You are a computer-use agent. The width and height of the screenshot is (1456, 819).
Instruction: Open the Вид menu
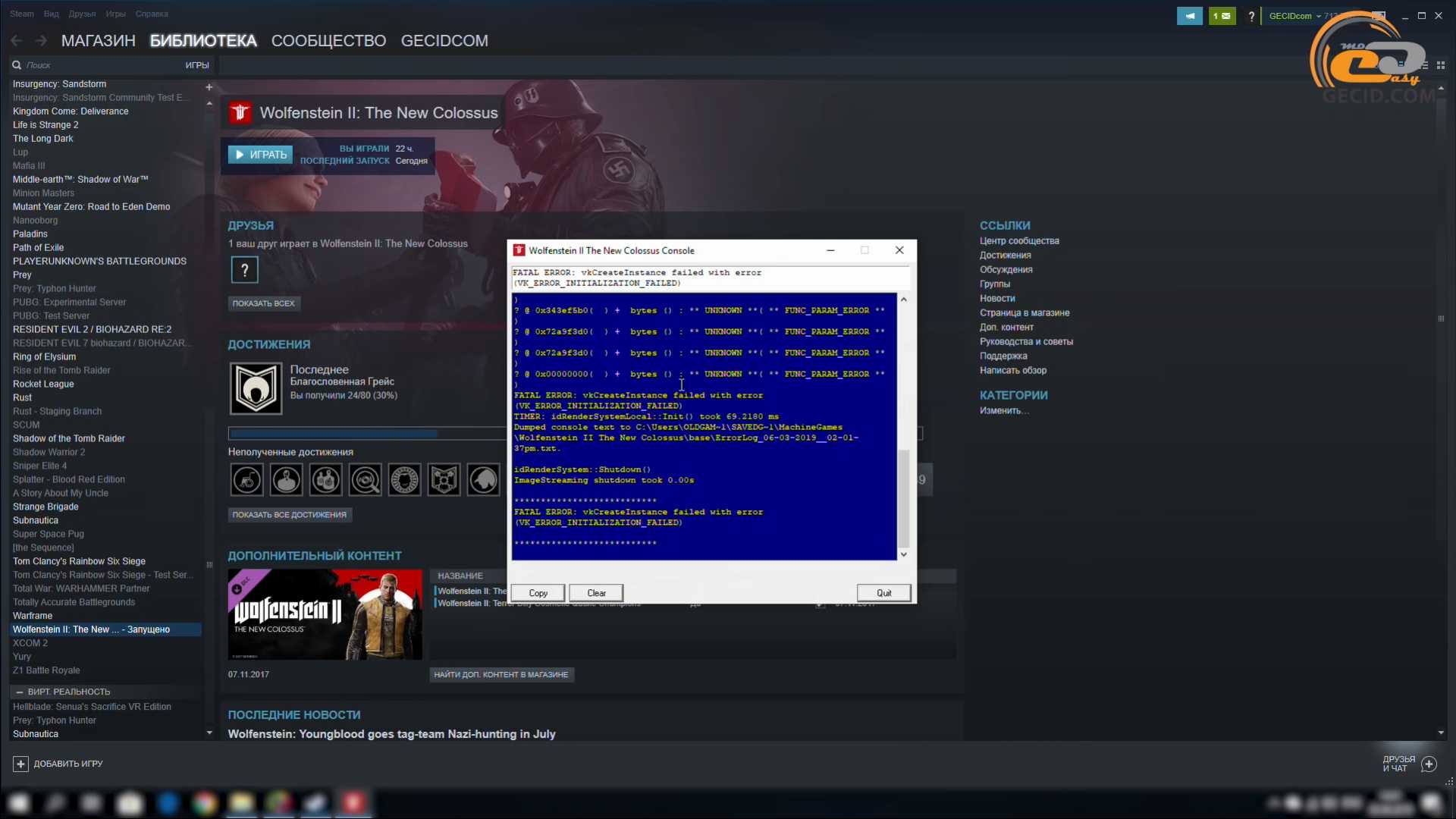[x=52, y=14]
